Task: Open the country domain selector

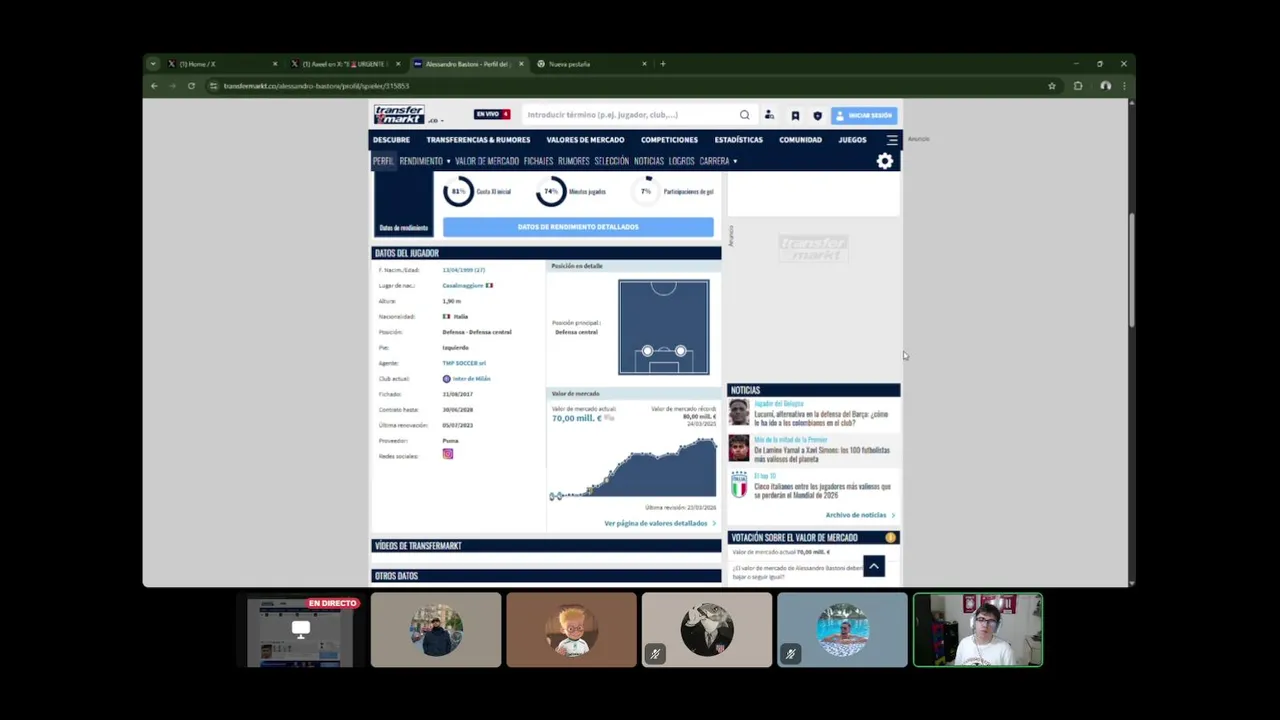Action: [x=435, y=120]
